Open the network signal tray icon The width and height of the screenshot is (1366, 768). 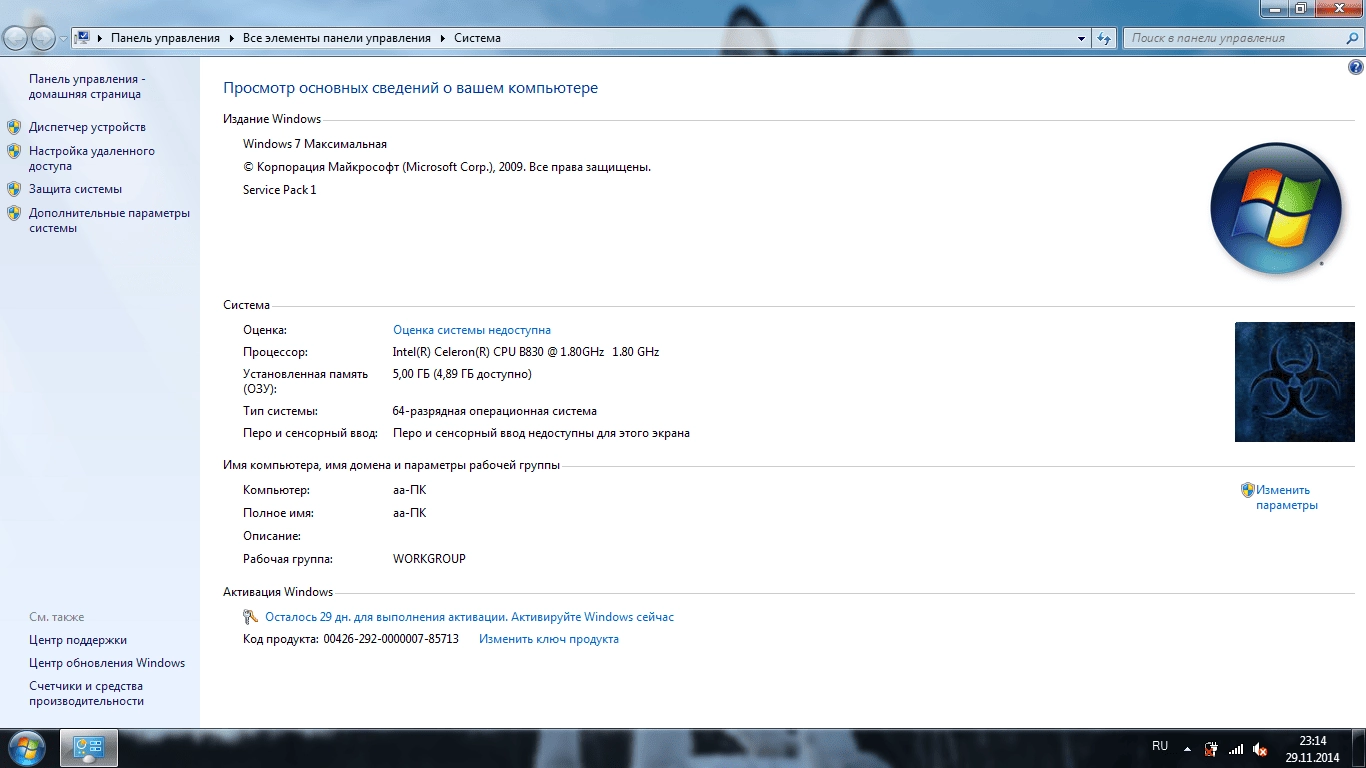point(1236,749)
